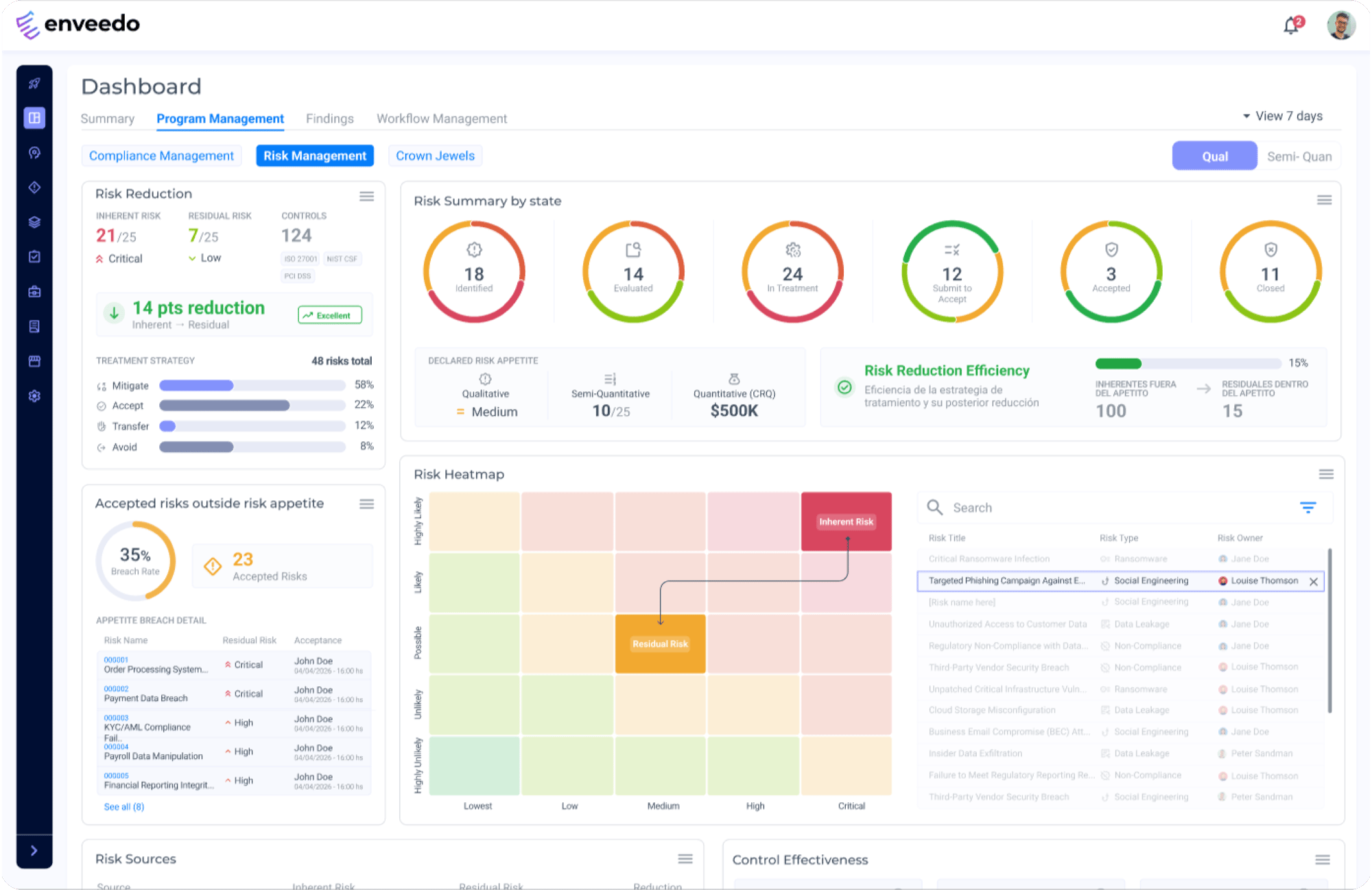
Task: Open Risk Heatmap panel menu
Action: pyautogui.click(x=1326, y=474)
